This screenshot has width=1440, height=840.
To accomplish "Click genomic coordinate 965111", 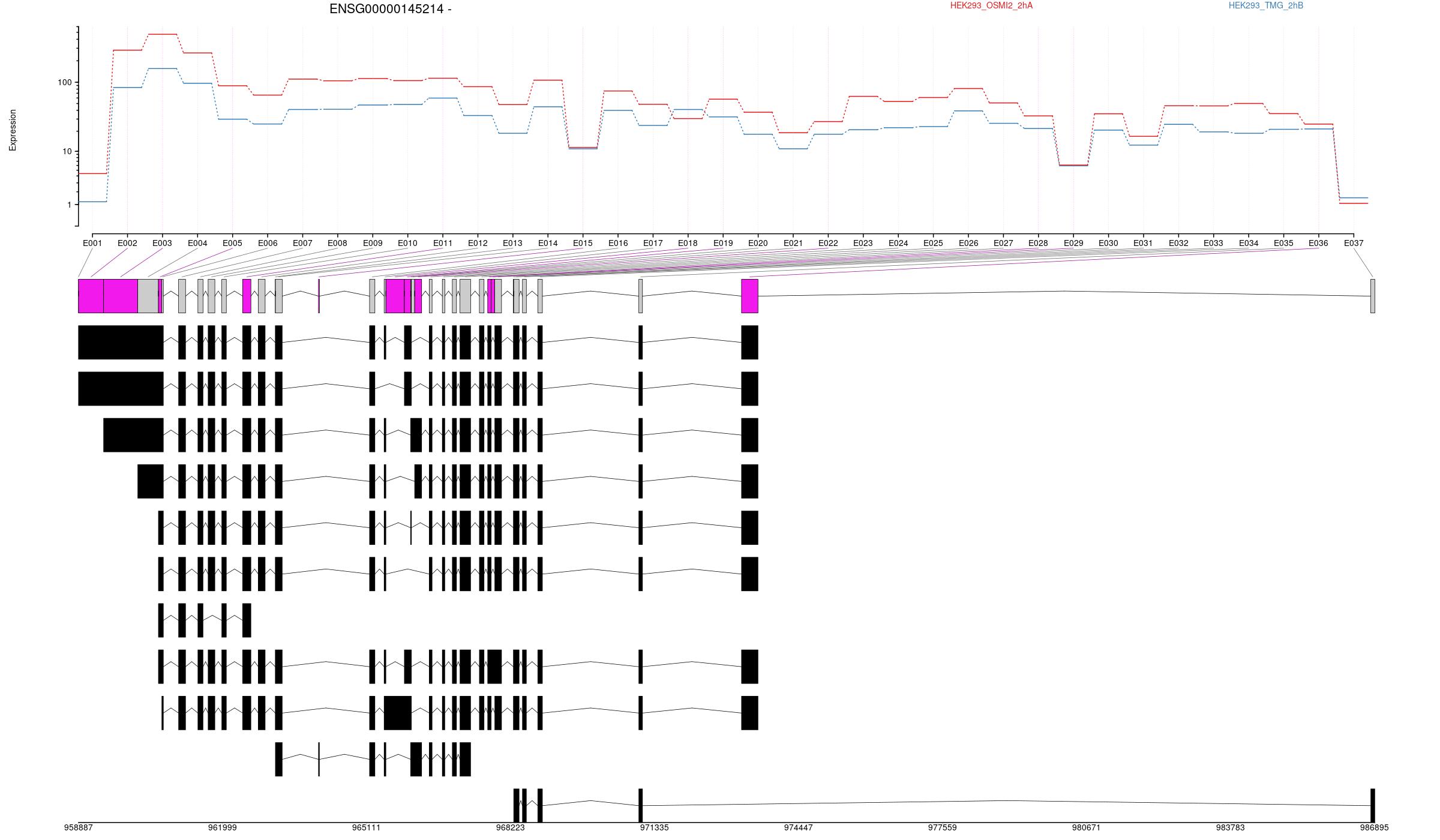I will pos(367,828).
